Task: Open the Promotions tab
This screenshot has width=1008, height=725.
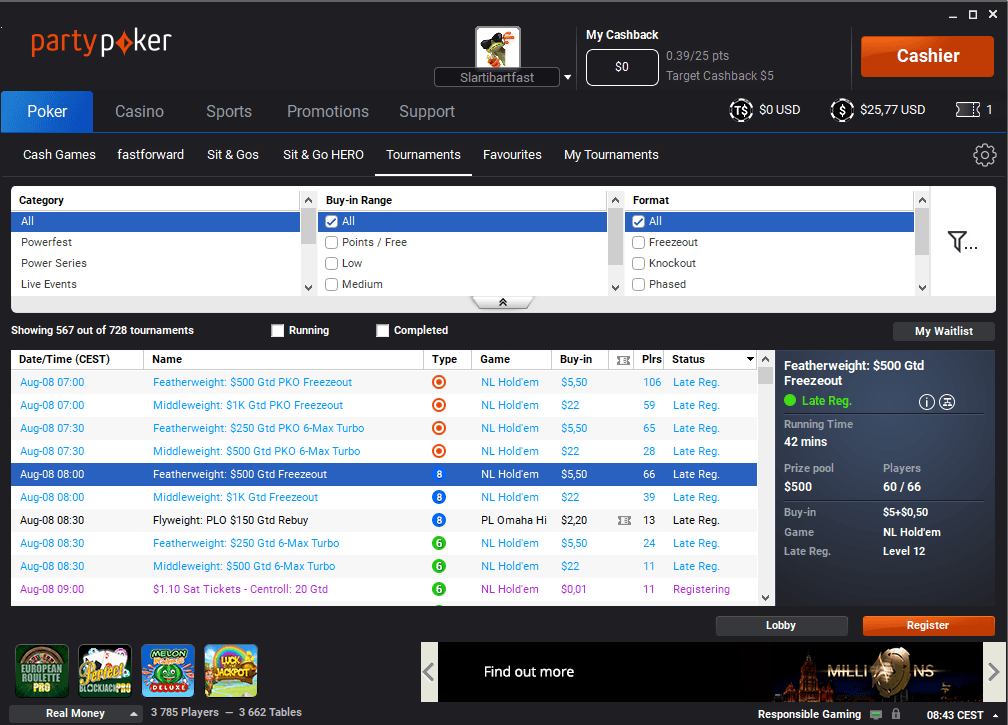Action: tap(328, 112)
